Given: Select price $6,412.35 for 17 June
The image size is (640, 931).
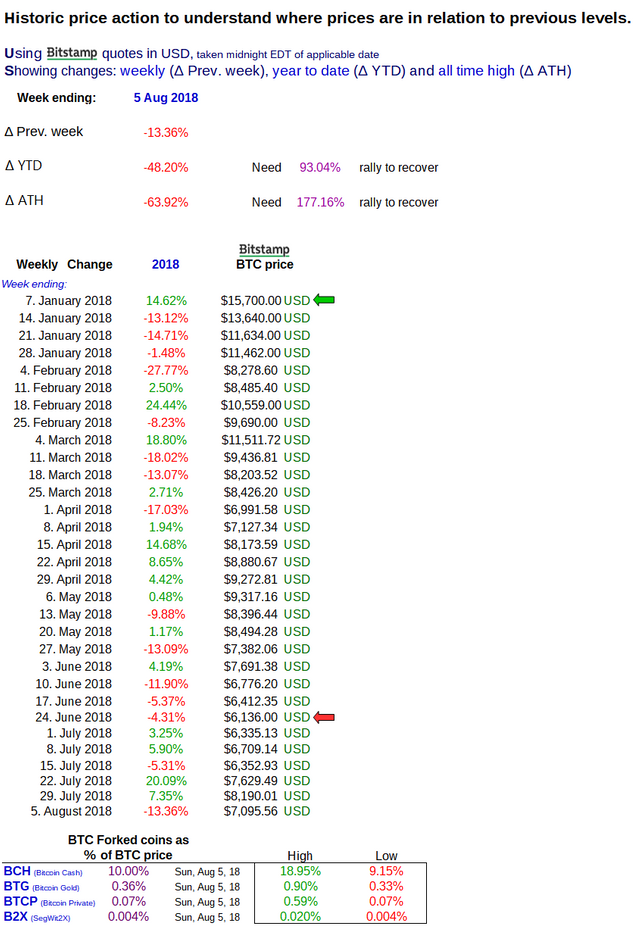Looking at the screenshot, I should [x=251, y=701].
